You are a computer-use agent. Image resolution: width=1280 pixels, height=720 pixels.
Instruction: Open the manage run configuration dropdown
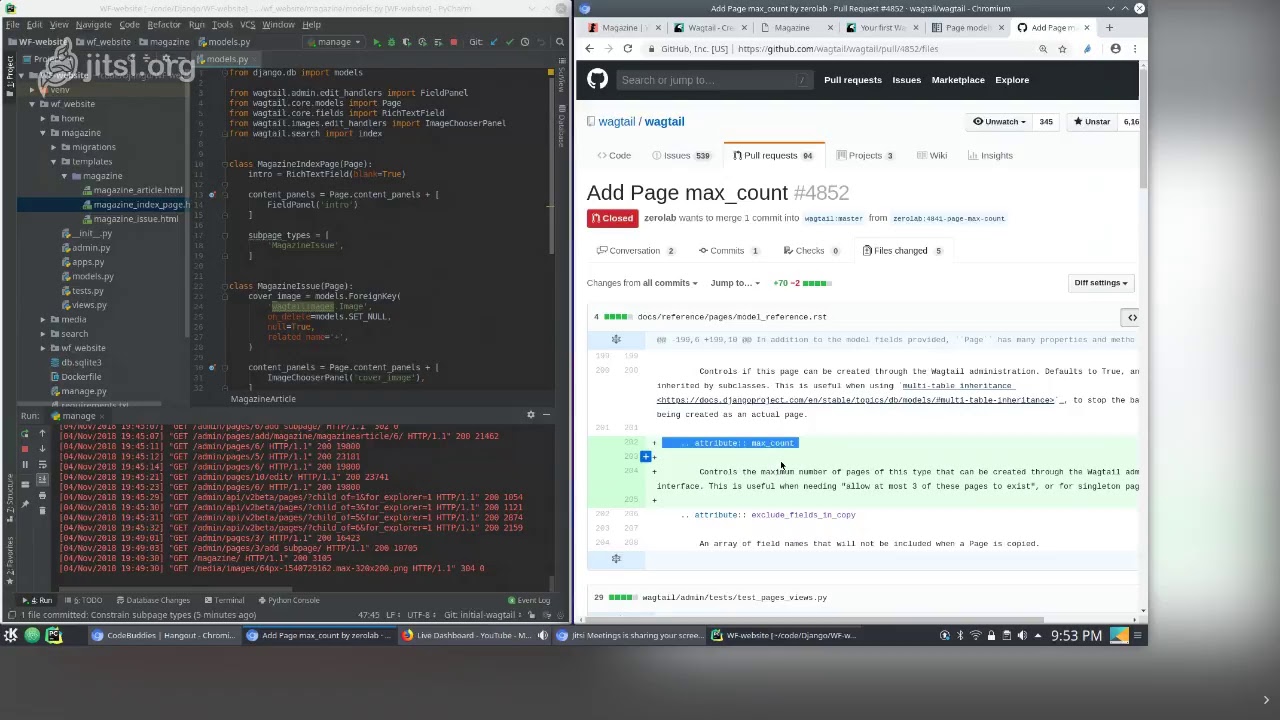pos(335,42)
